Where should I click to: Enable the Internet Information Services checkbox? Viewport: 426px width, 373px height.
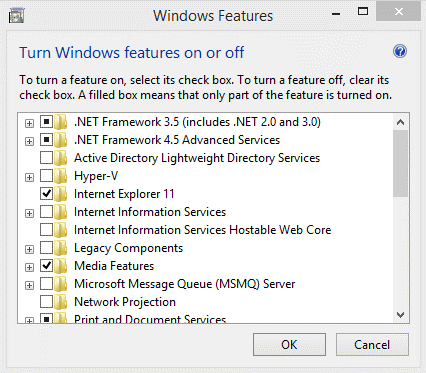point(46,212)
